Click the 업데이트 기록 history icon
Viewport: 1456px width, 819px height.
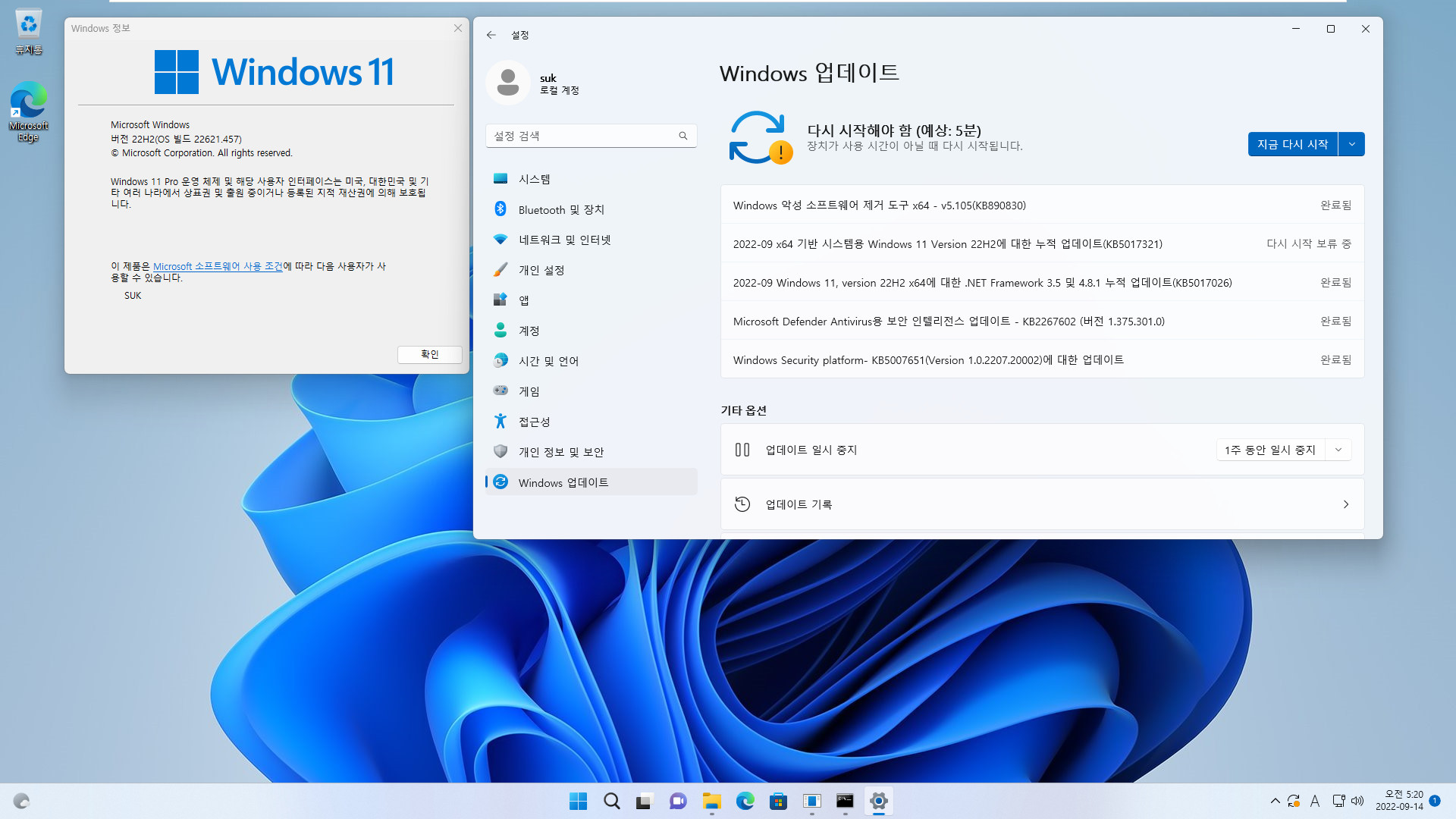click(x=742, y=504)
